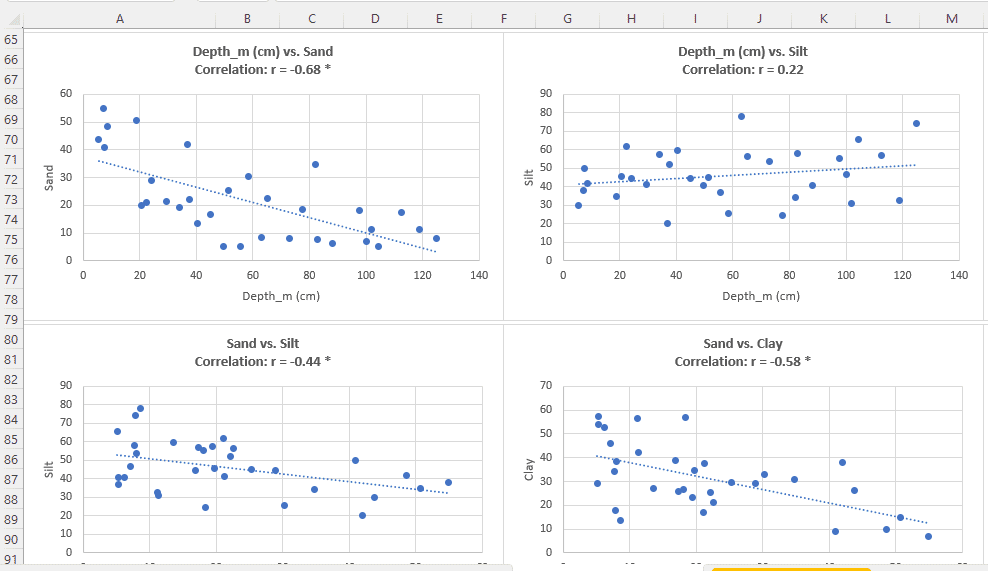Click horizontal axis title of Depth vs. Silt chart
The image size is (988, 571).
click(x=761, y=296)
